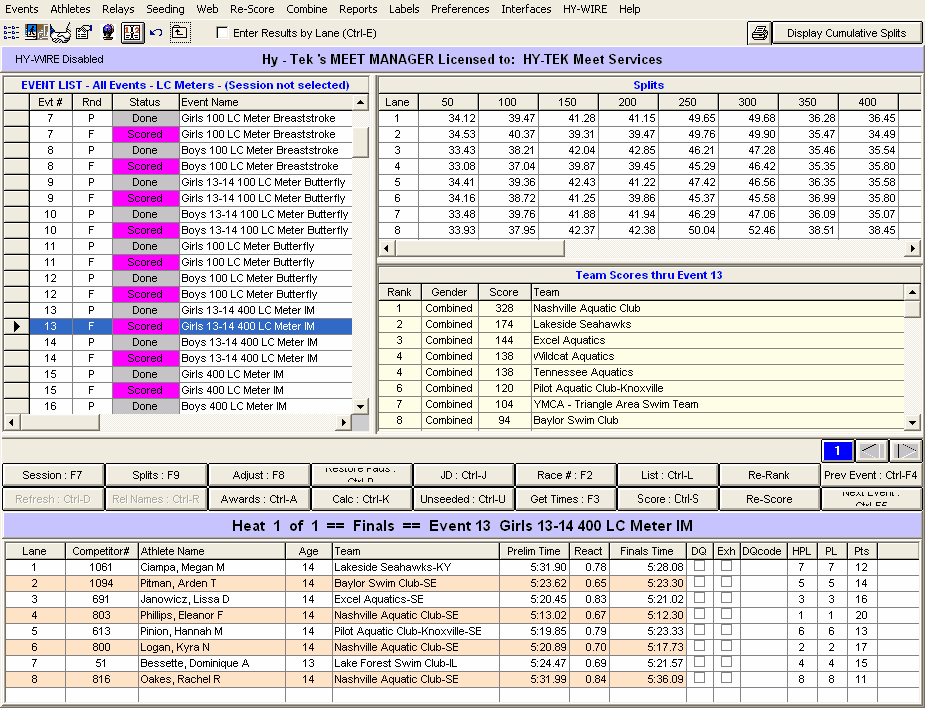Enable Enter Results by Lane

click(x=224, y=32)
